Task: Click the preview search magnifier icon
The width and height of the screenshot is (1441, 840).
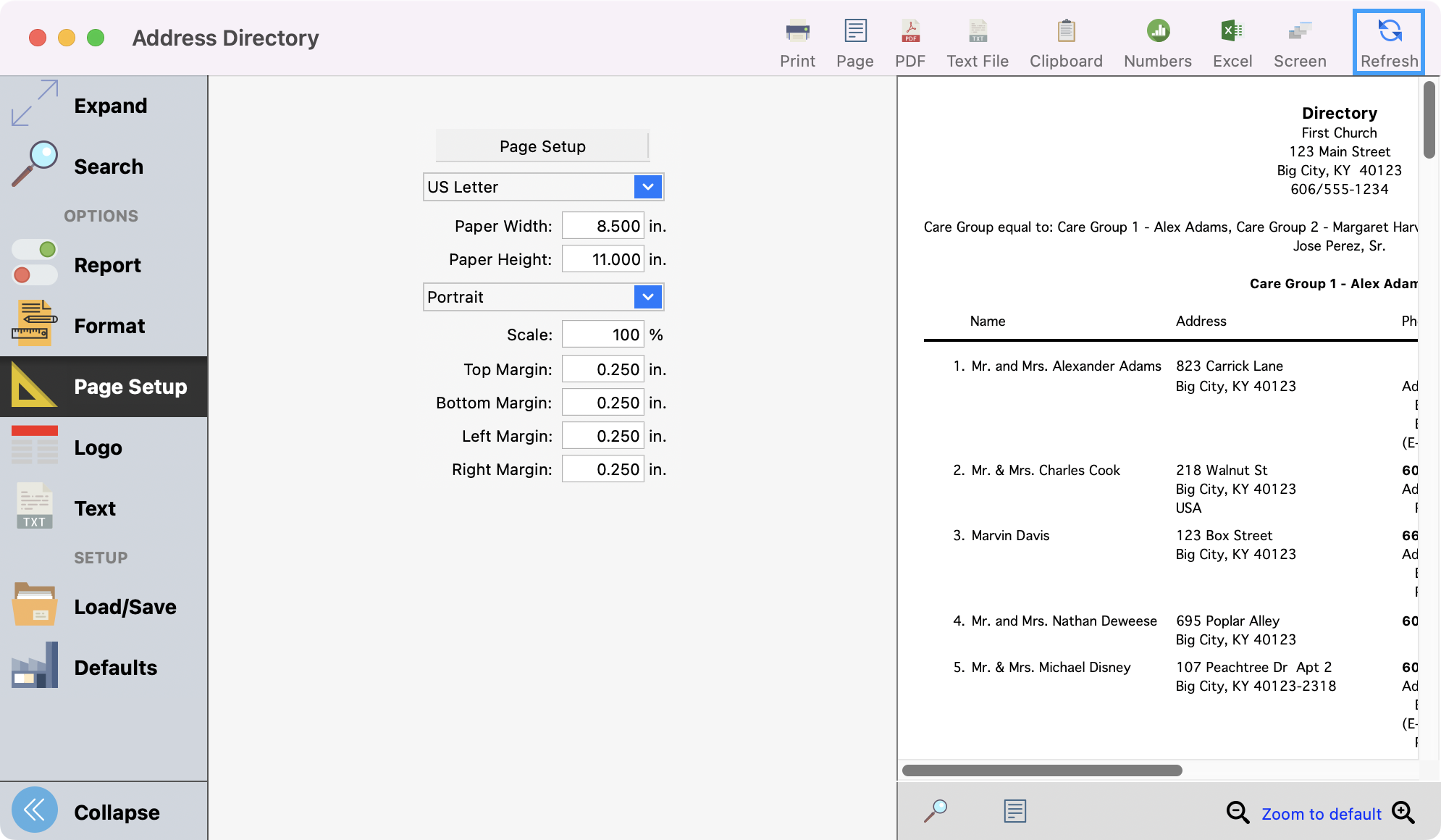Action: click(x=936, y=811)
